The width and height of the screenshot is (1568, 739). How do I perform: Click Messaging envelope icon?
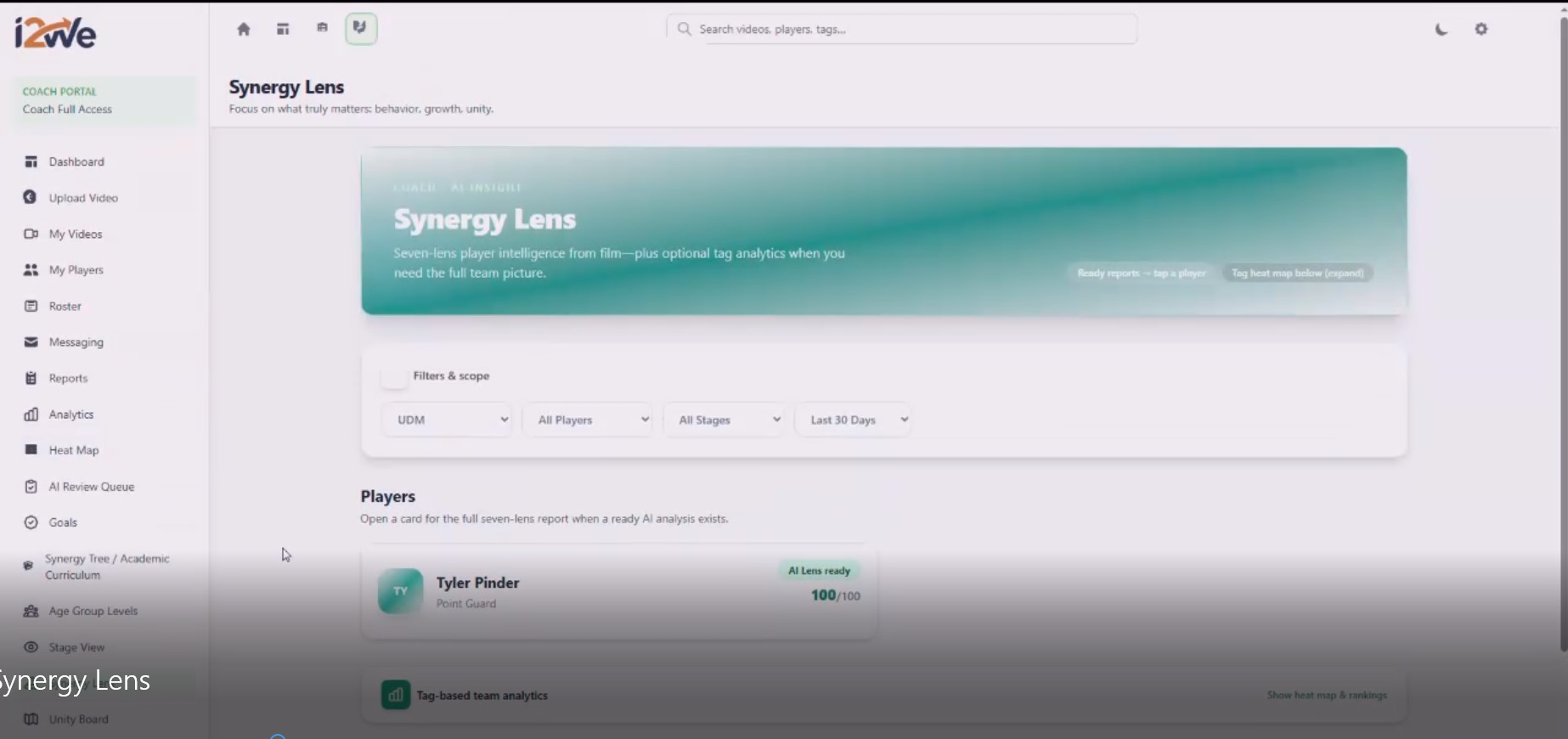[x=31, y=341]
